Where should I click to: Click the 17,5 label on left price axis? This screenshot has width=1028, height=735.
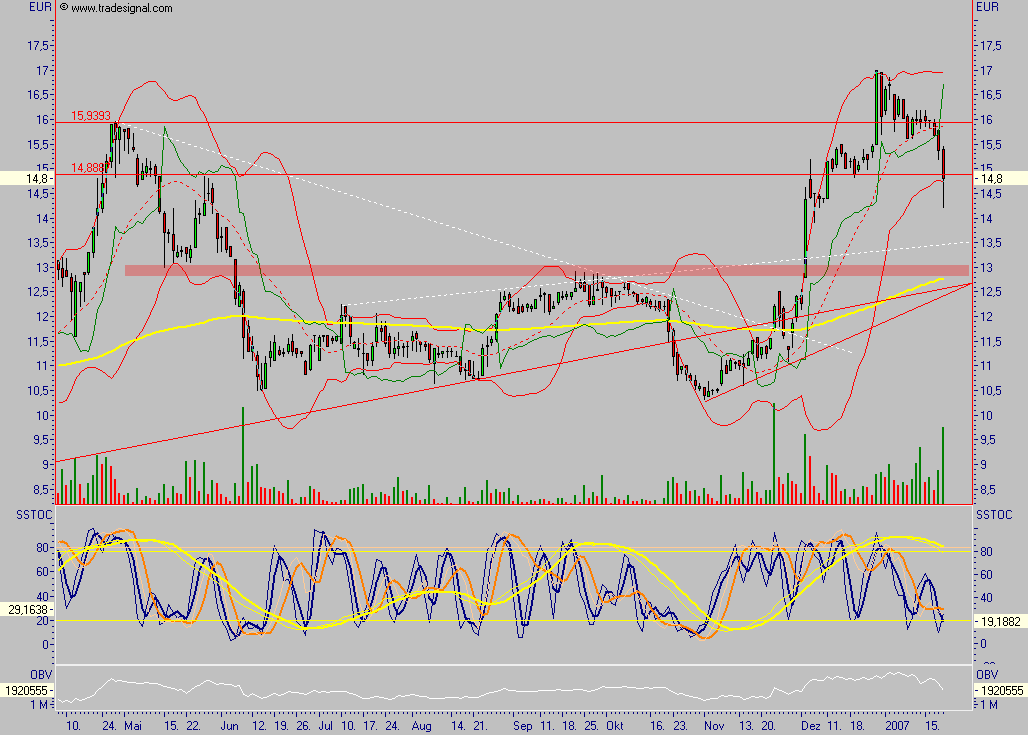pos(38,45)
